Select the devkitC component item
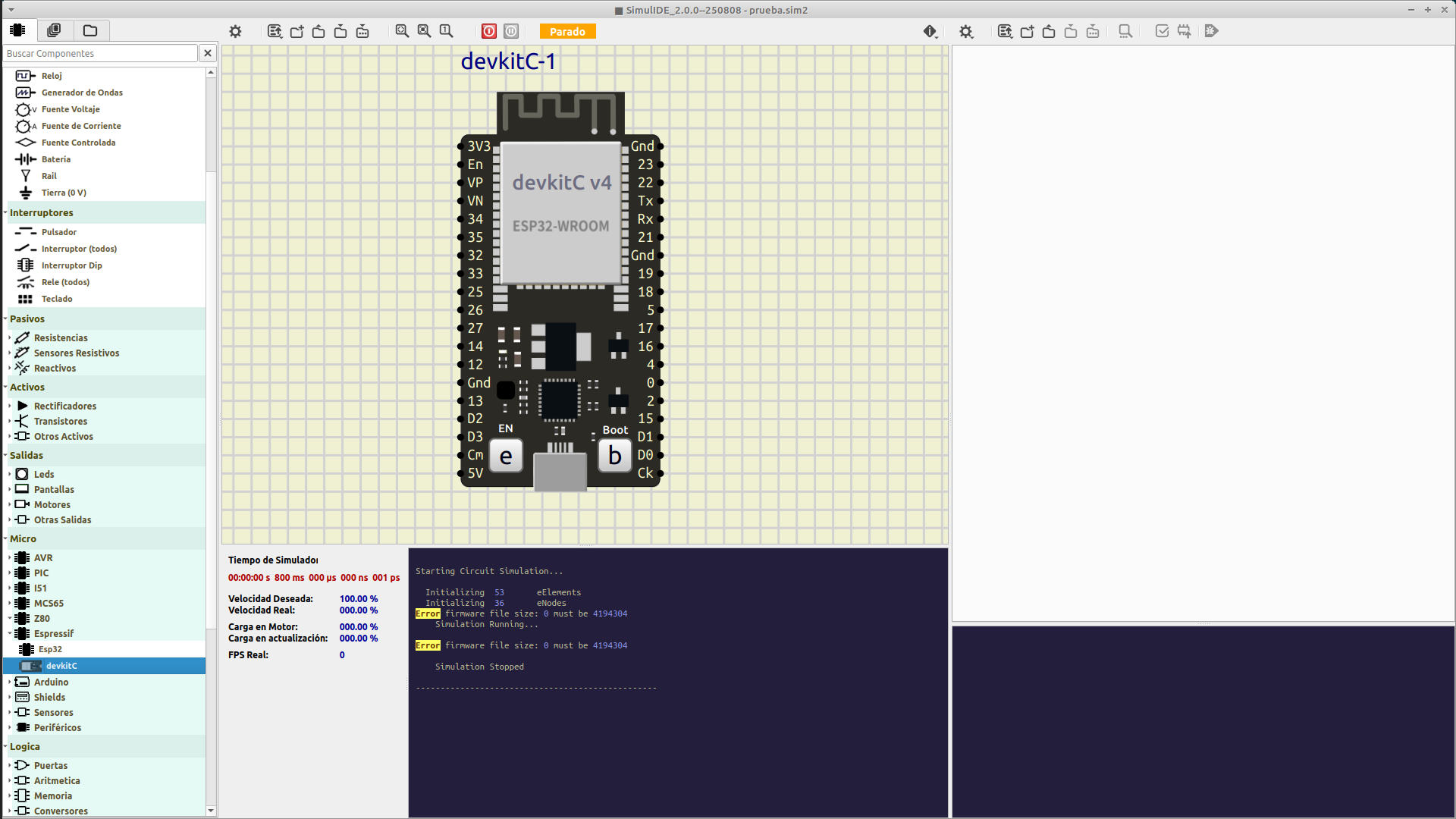 (x=61, y=666)
